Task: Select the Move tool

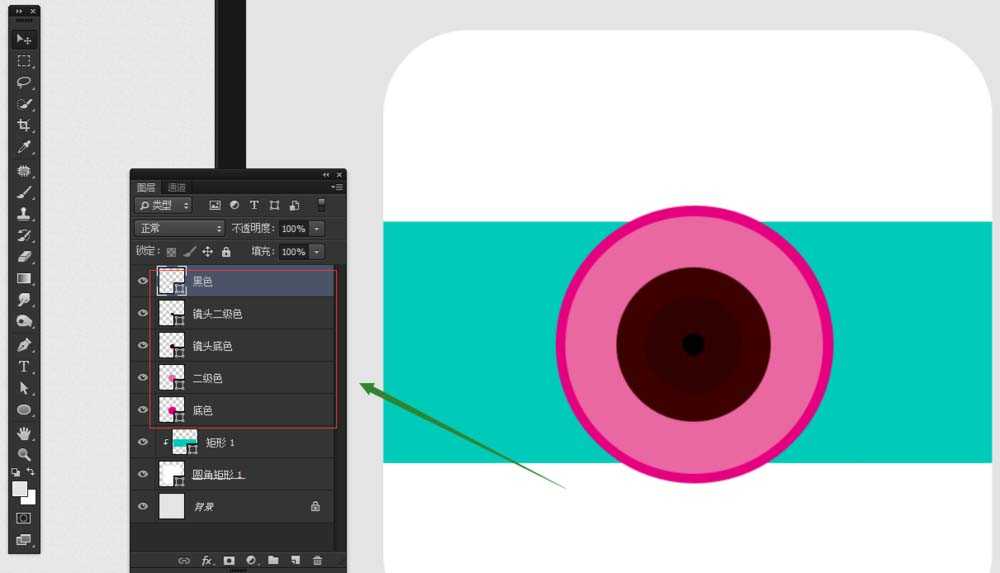Action: click(24, 39)
